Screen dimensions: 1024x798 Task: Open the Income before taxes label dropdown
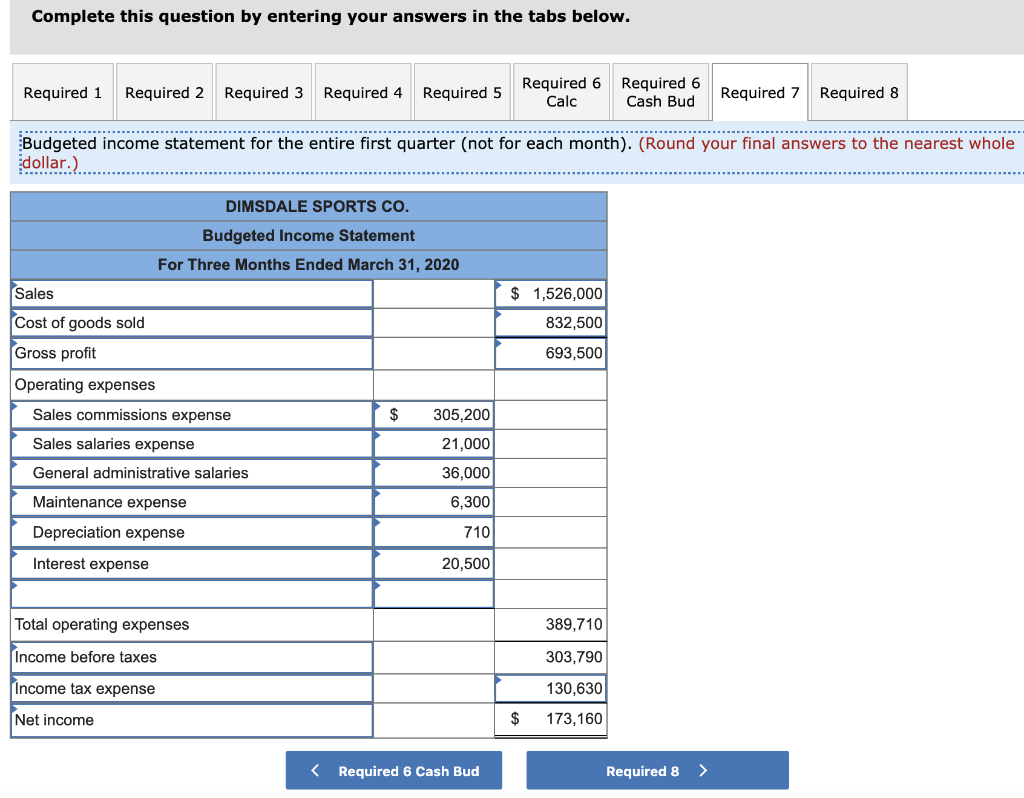click(192, 657)
